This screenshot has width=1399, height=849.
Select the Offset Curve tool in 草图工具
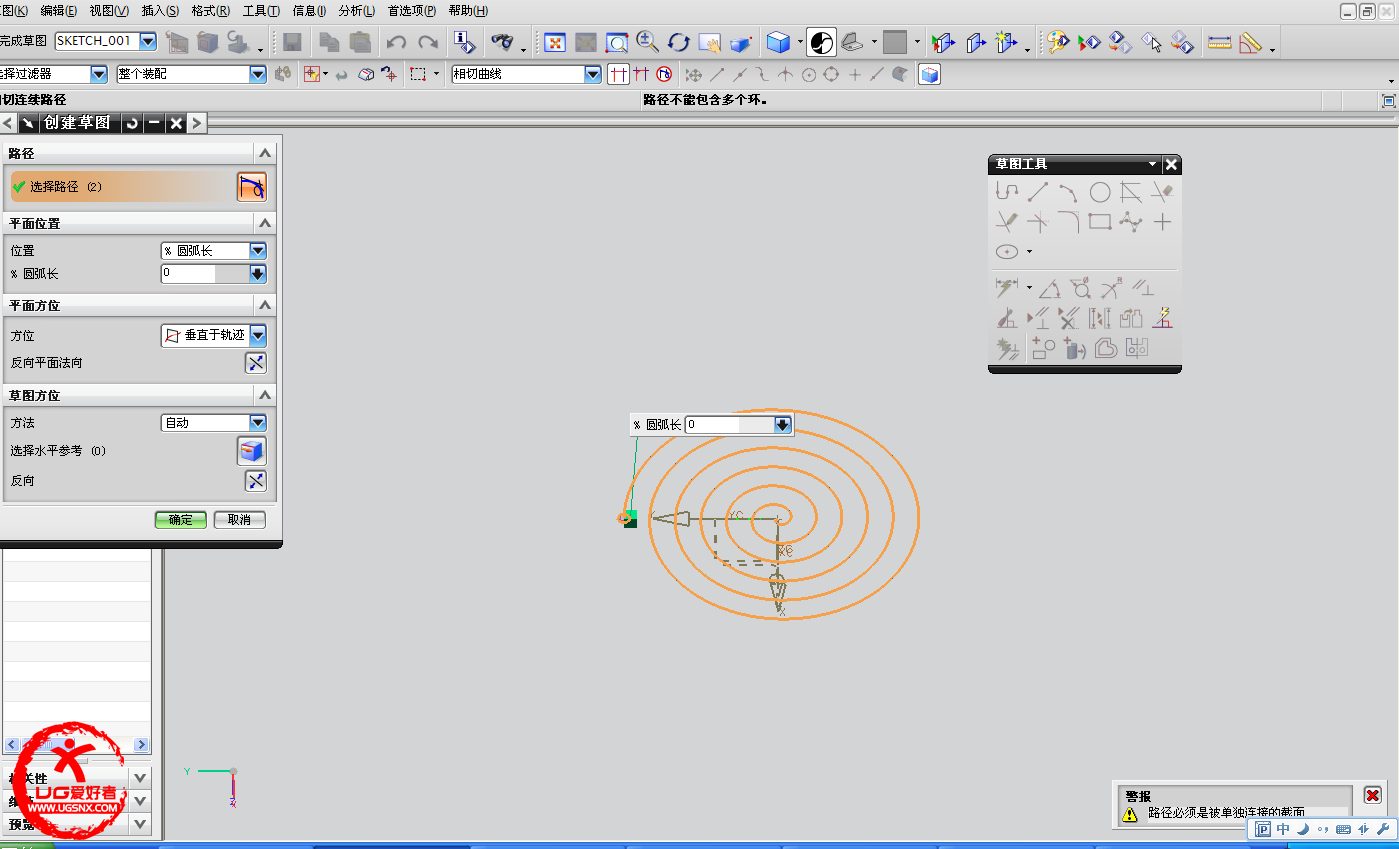coord(1105,348)
